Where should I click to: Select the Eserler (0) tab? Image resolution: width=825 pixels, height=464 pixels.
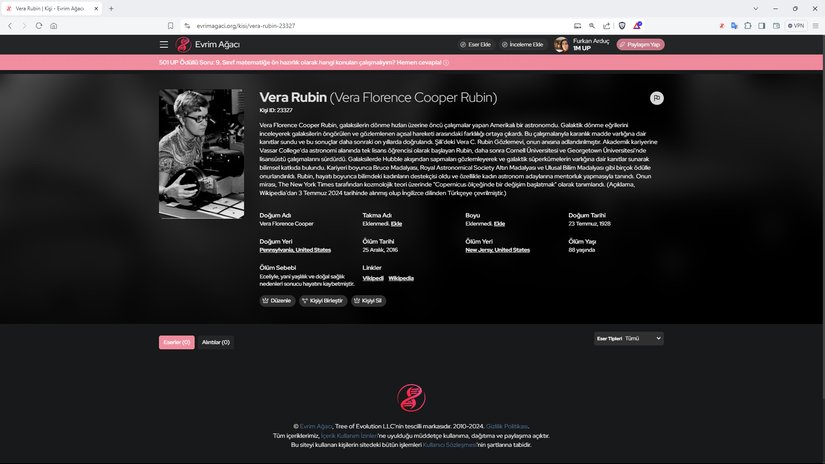(177, 342)
